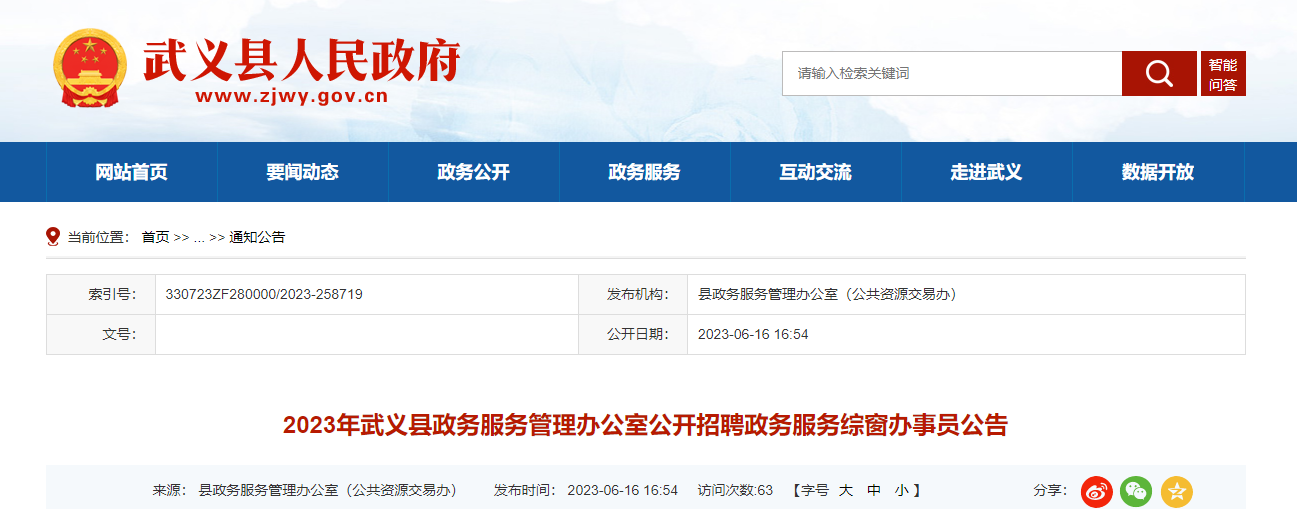Focus the keyword search input field

952,73
